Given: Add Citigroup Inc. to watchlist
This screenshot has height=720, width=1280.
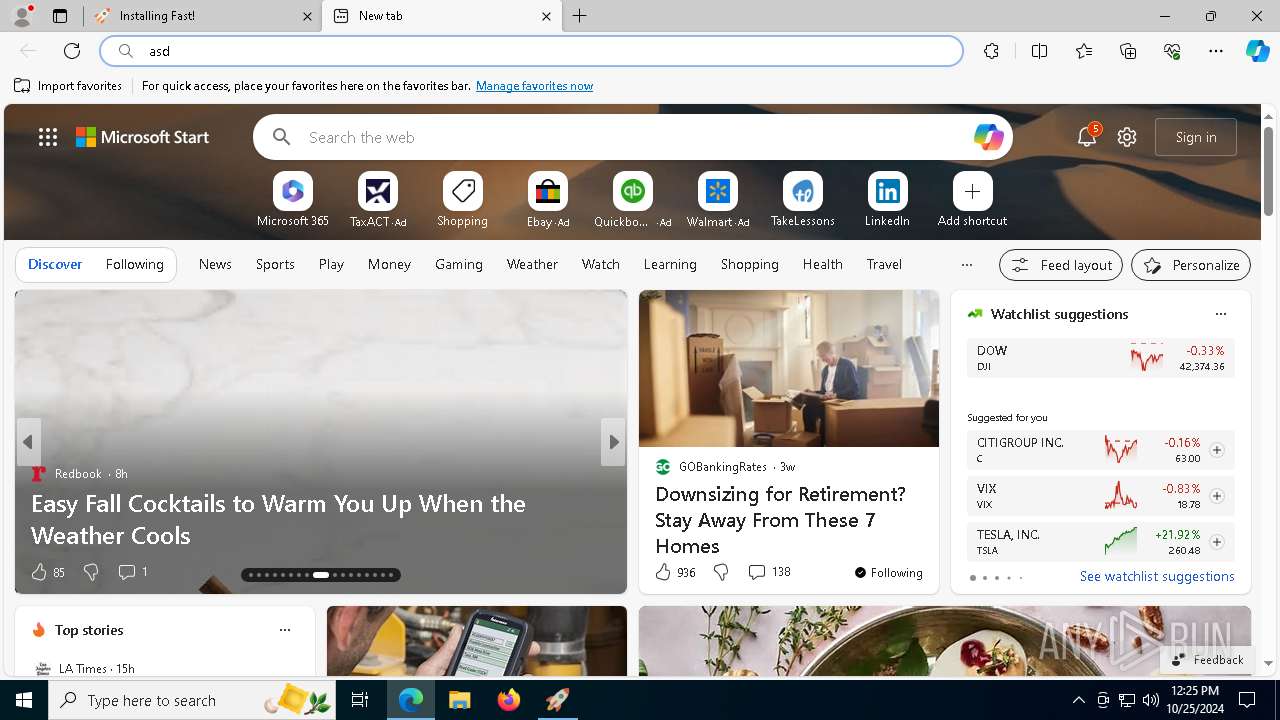Looking at the screenshot, I should [1216, 450].
